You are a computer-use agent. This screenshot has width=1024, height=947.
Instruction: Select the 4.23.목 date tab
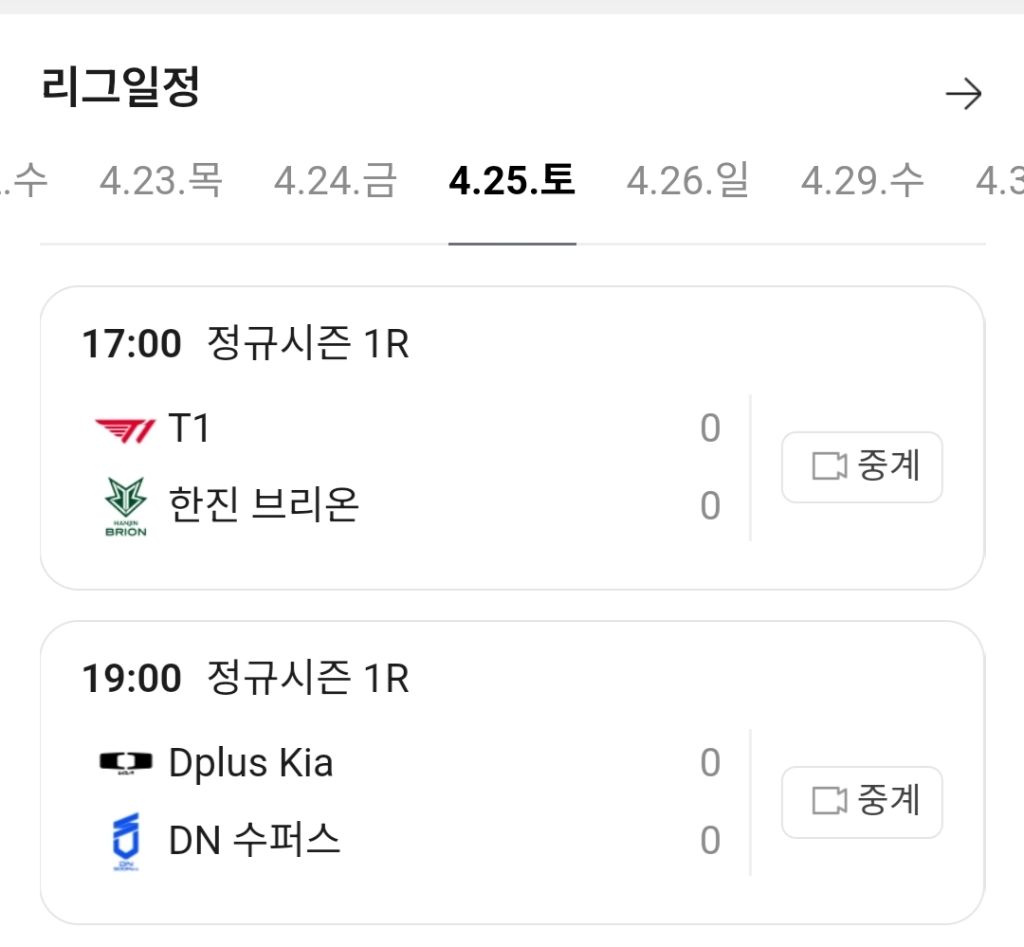(x=161, y=181)
